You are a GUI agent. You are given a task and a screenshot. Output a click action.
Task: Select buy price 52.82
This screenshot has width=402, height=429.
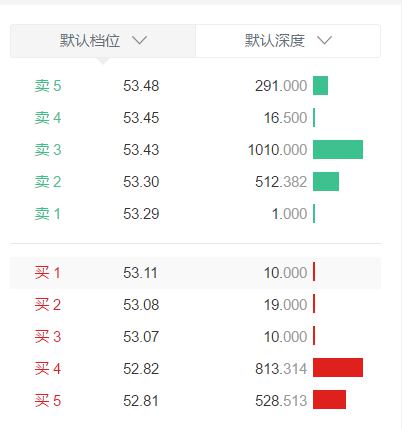tap(141, 369)
